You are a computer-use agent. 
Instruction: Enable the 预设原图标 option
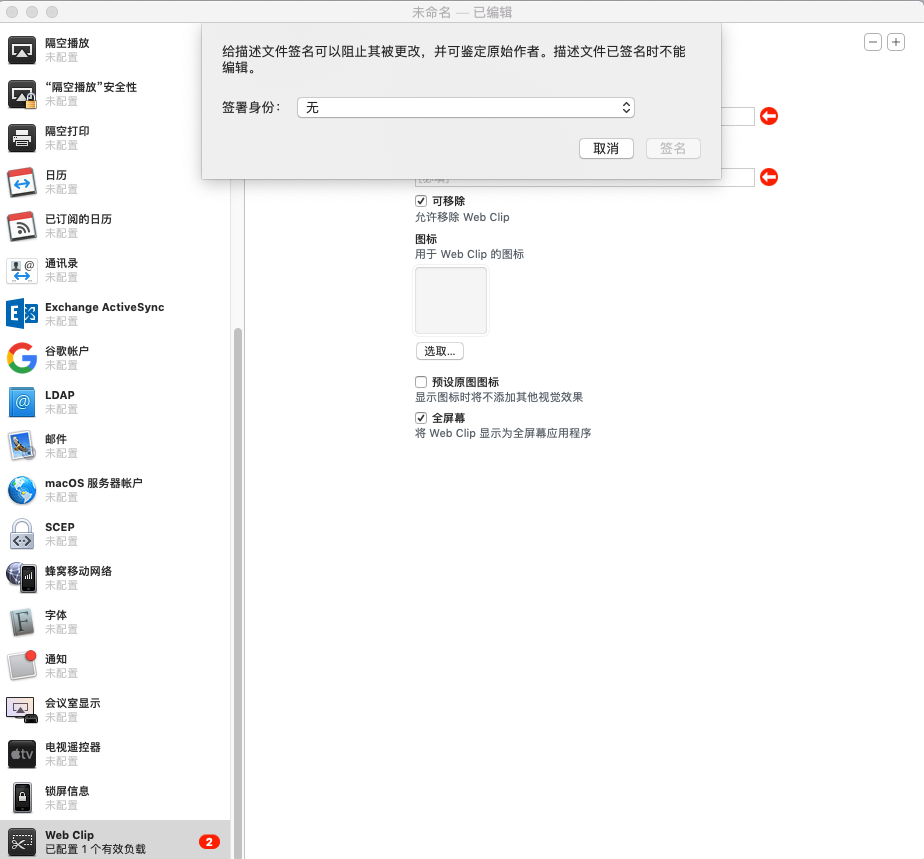click(422, 381)
